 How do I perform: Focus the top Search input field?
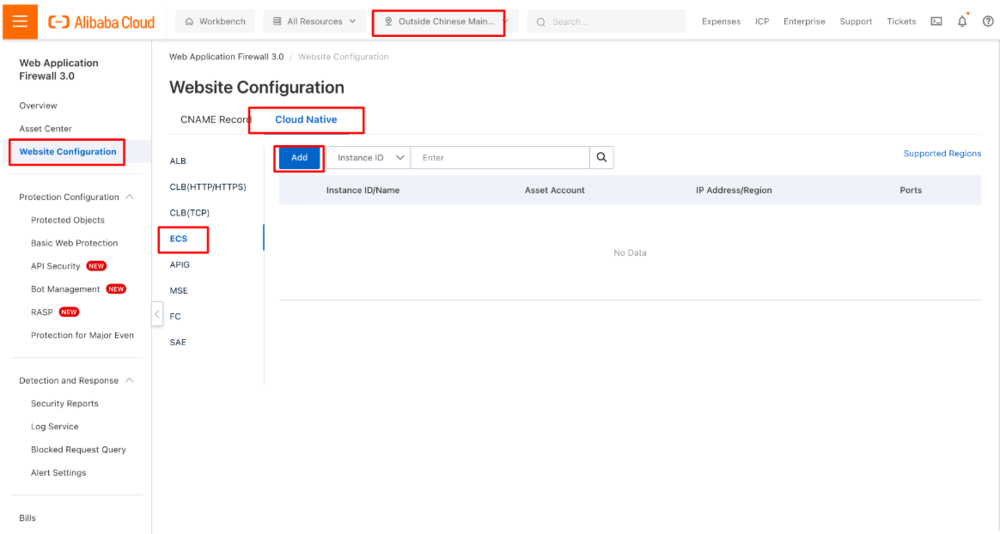[x=607, y=22]
